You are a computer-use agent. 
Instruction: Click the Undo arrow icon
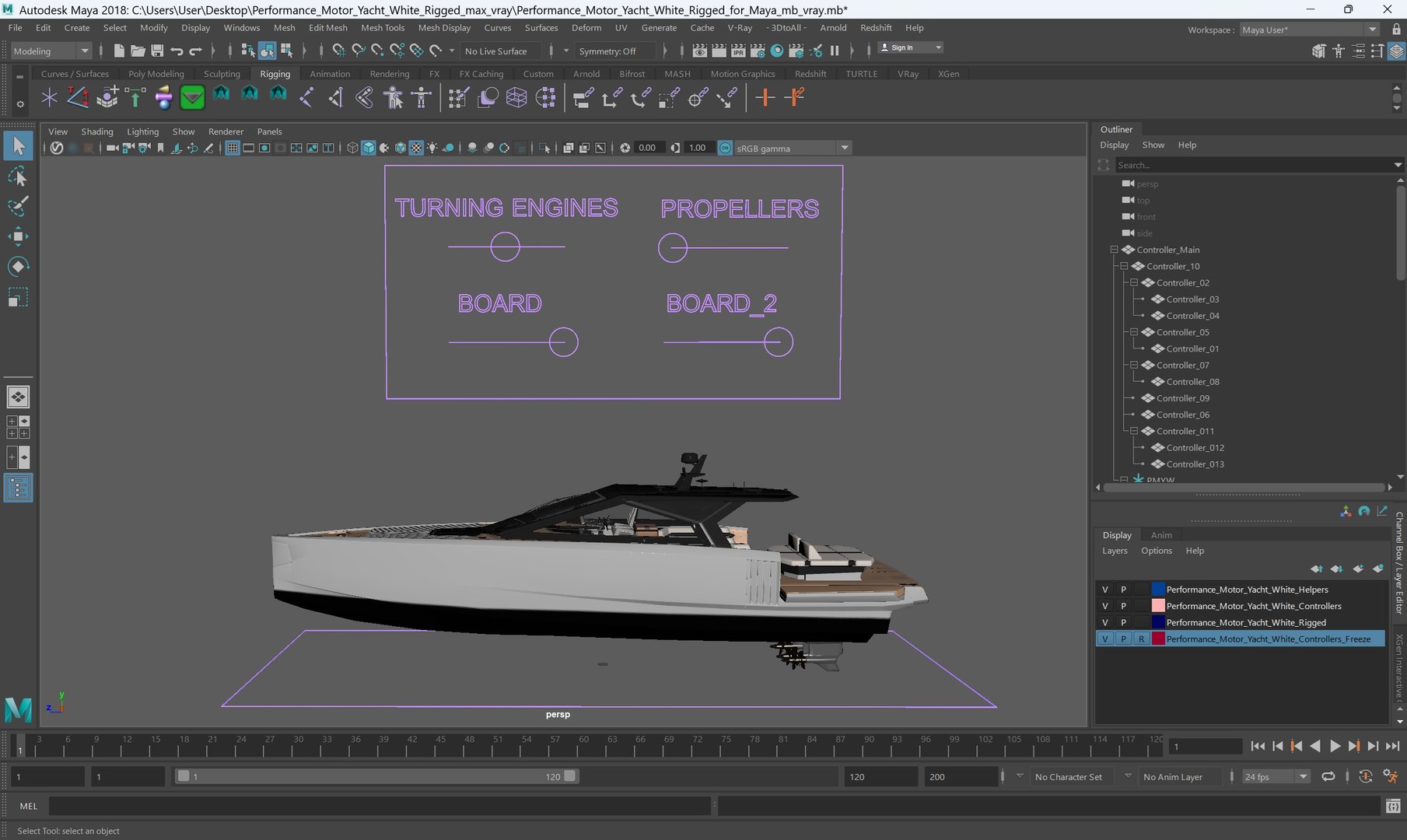[x=177, y=51]
